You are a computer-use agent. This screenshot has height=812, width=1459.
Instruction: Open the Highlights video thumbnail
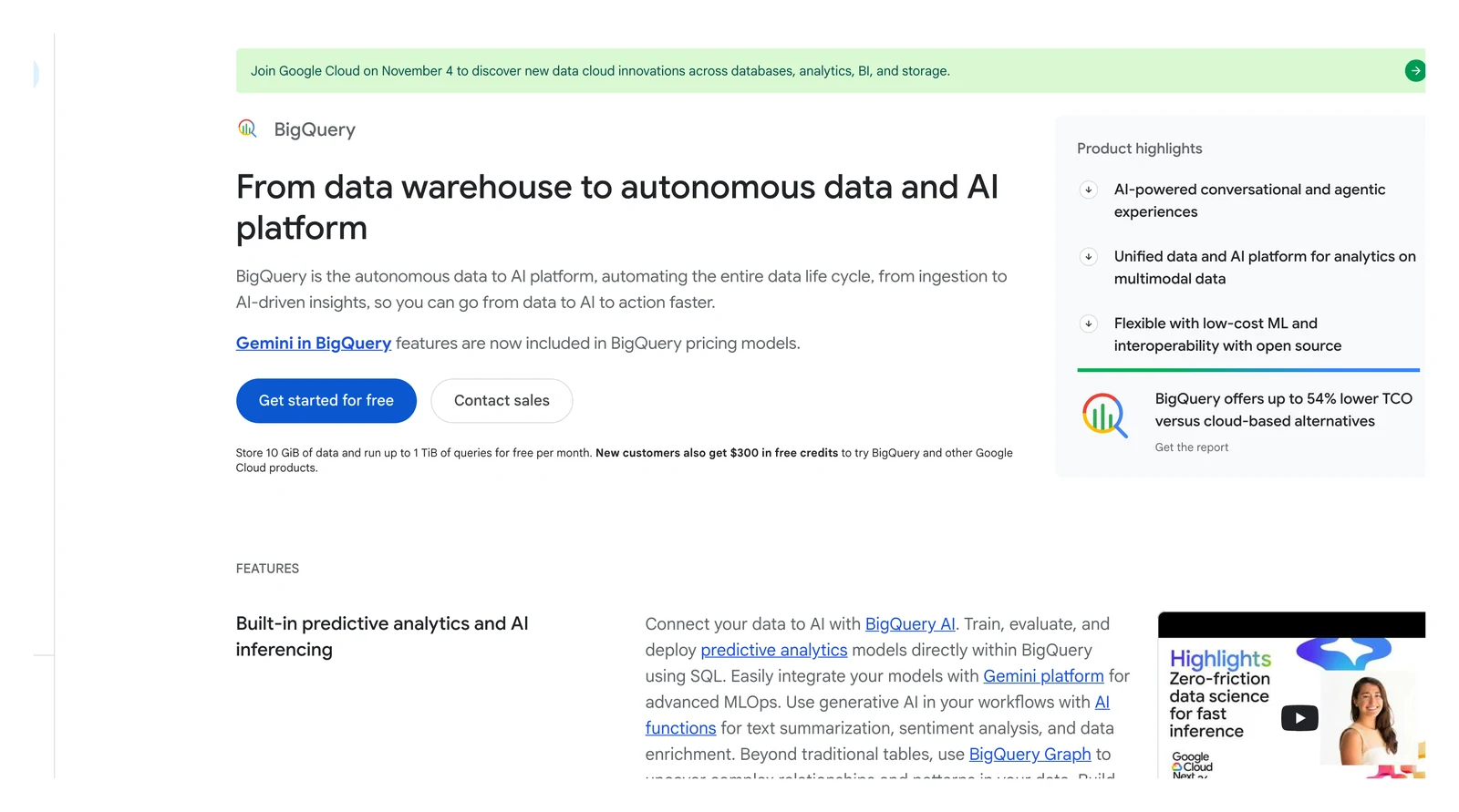click(1291, 695)
